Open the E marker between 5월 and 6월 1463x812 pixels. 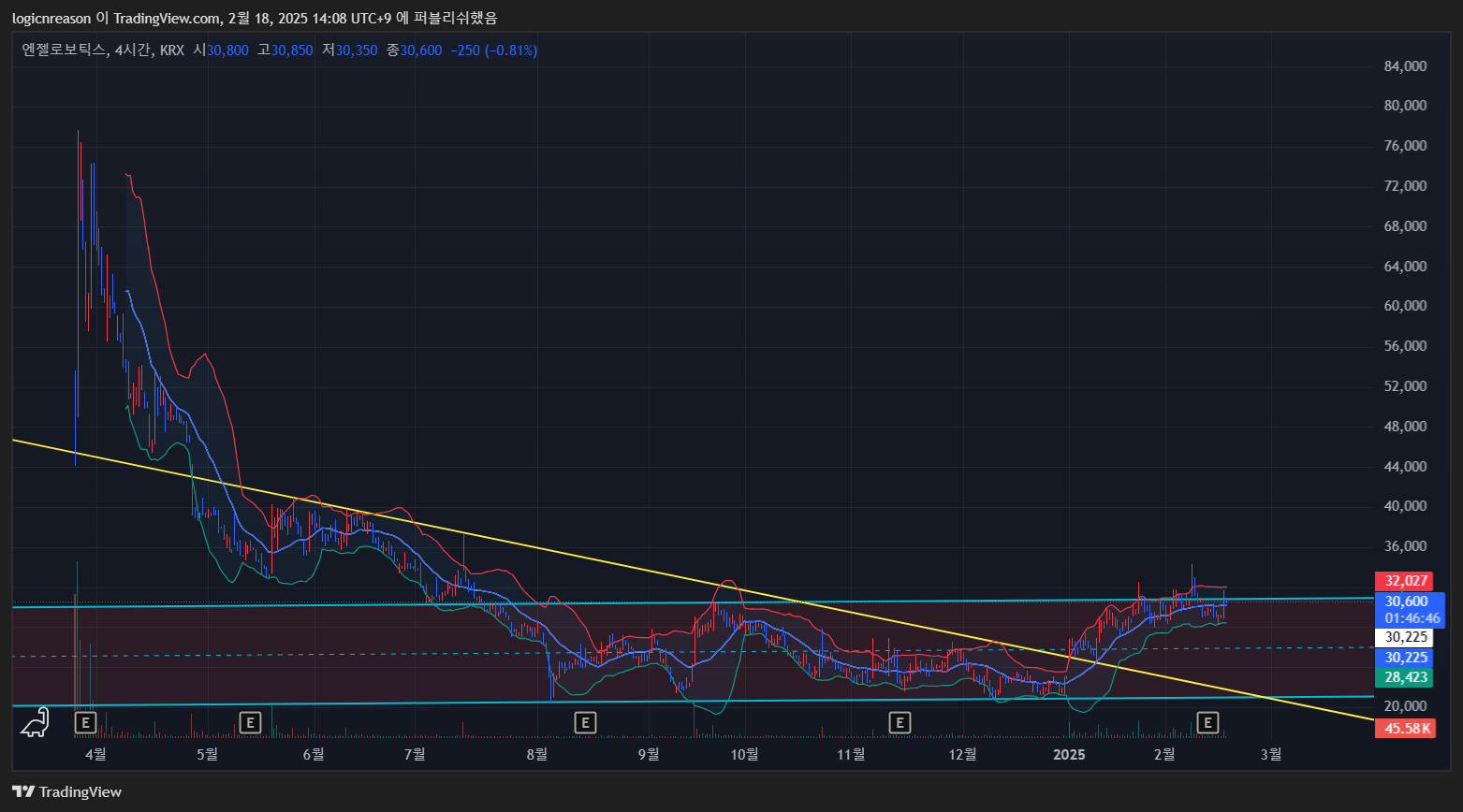point(249,722)
